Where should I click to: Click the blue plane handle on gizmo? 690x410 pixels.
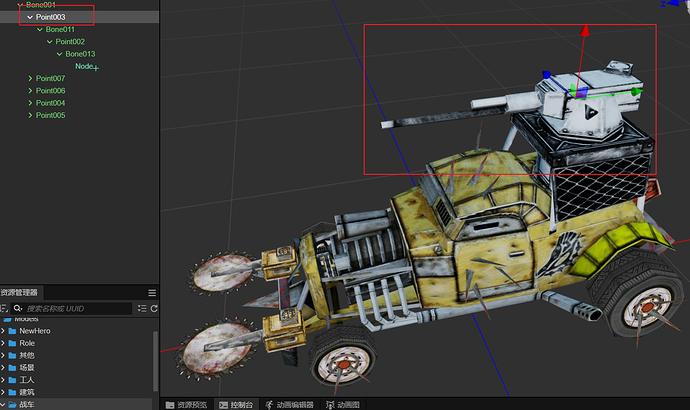pos(581,92)
